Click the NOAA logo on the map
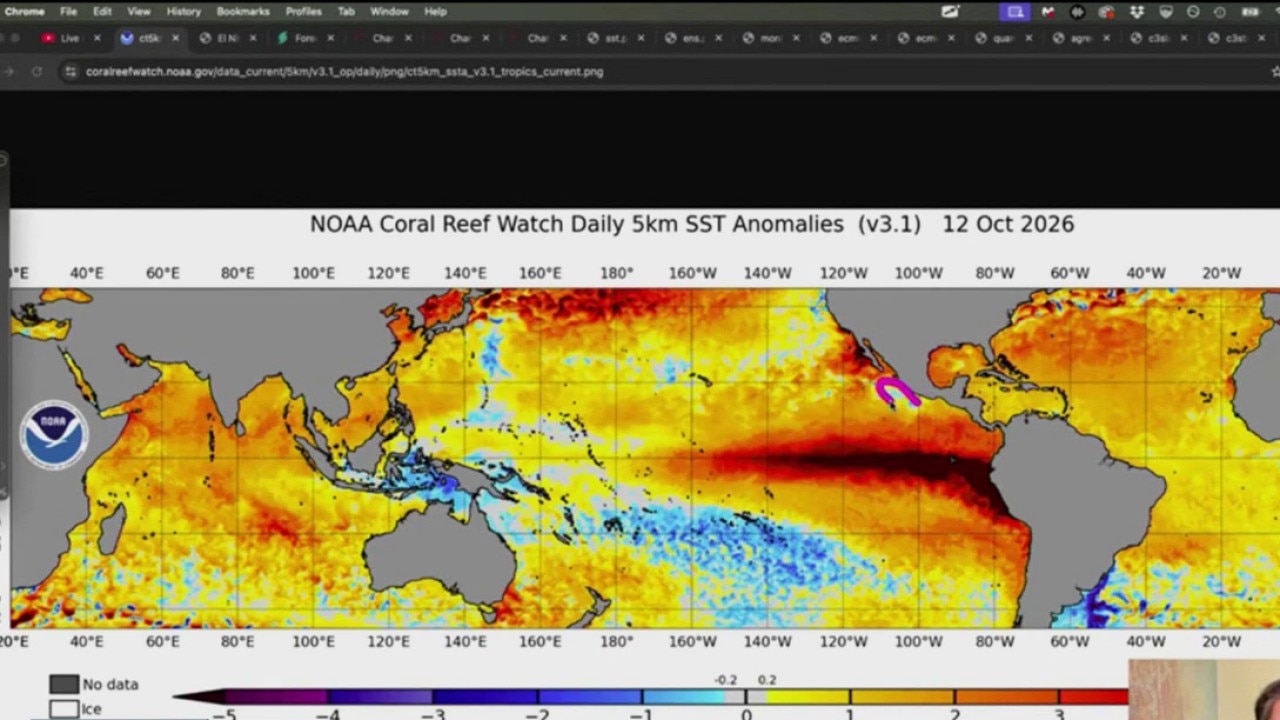Image resolution: width=1280 pixels, height=720 pixels. (54, 435)
